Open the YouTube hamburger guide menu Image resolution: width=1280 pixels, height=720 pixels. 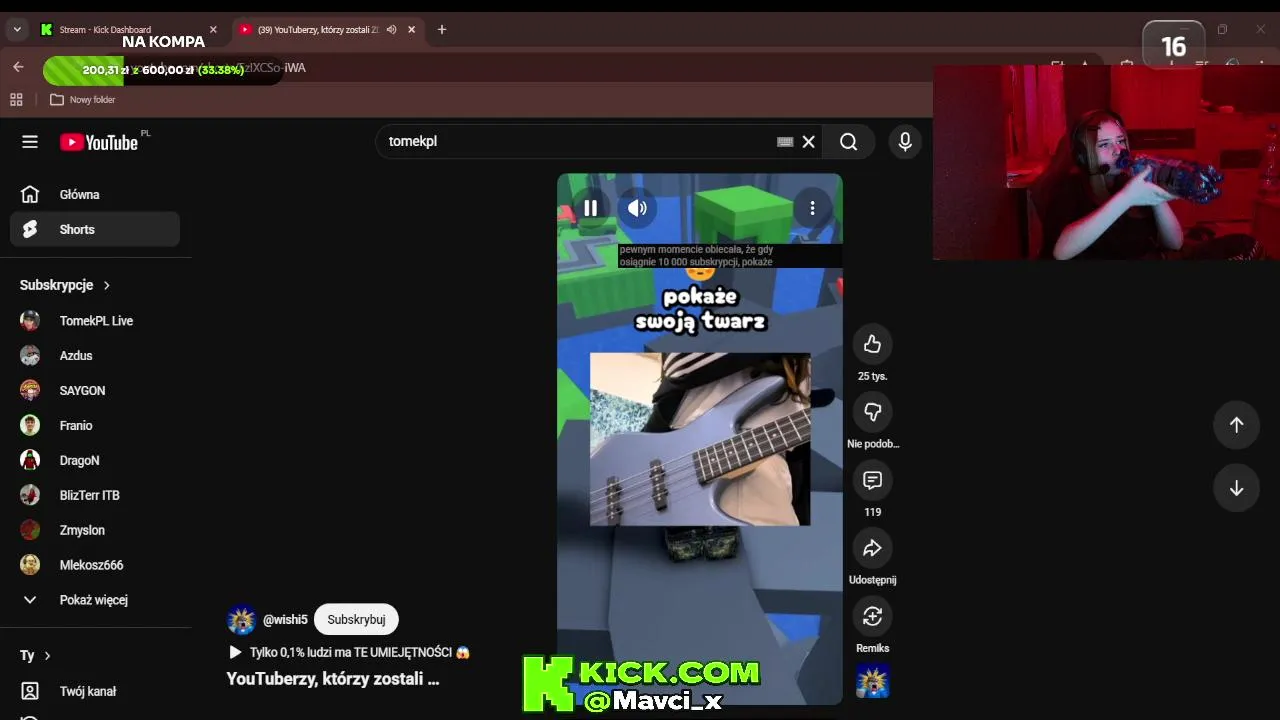click(30, 142)
